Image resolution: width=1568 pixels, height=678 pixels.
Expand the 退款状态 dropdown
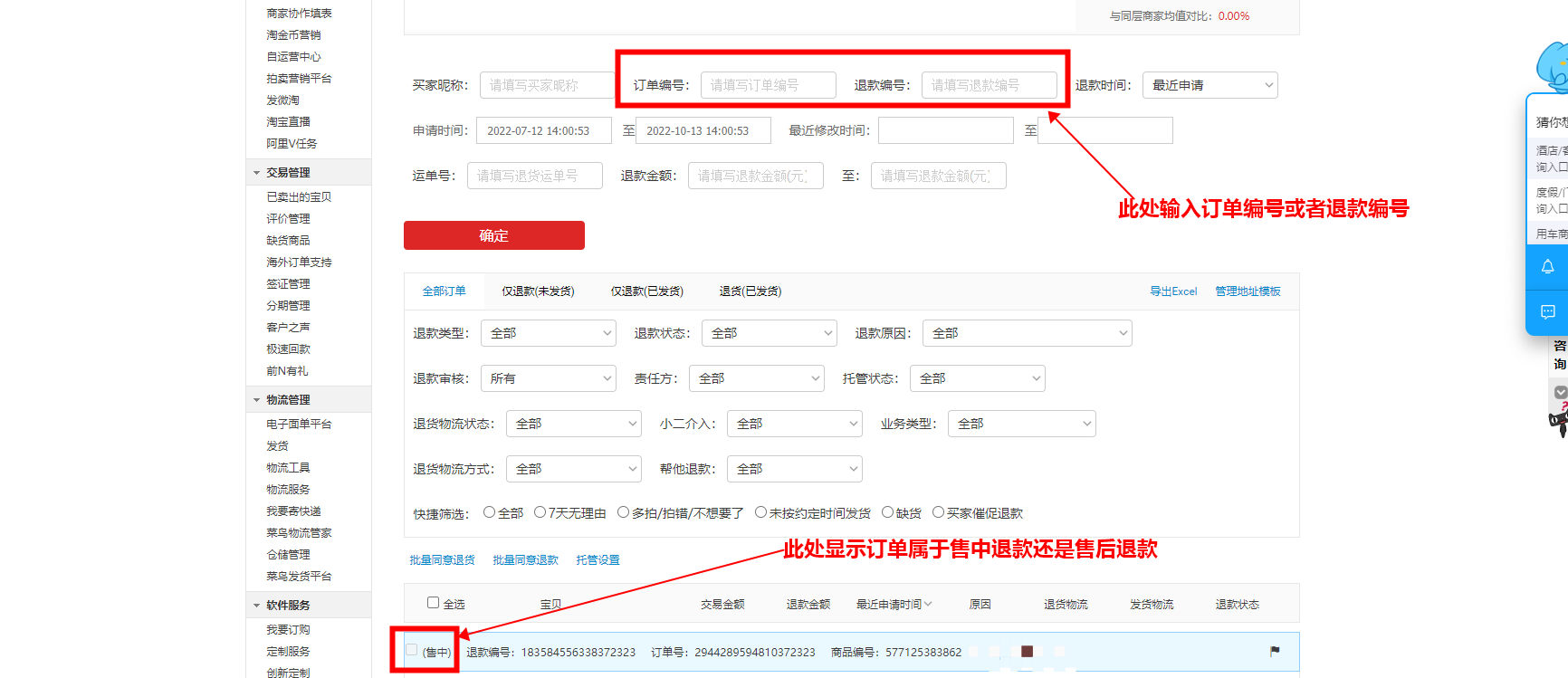769,333
